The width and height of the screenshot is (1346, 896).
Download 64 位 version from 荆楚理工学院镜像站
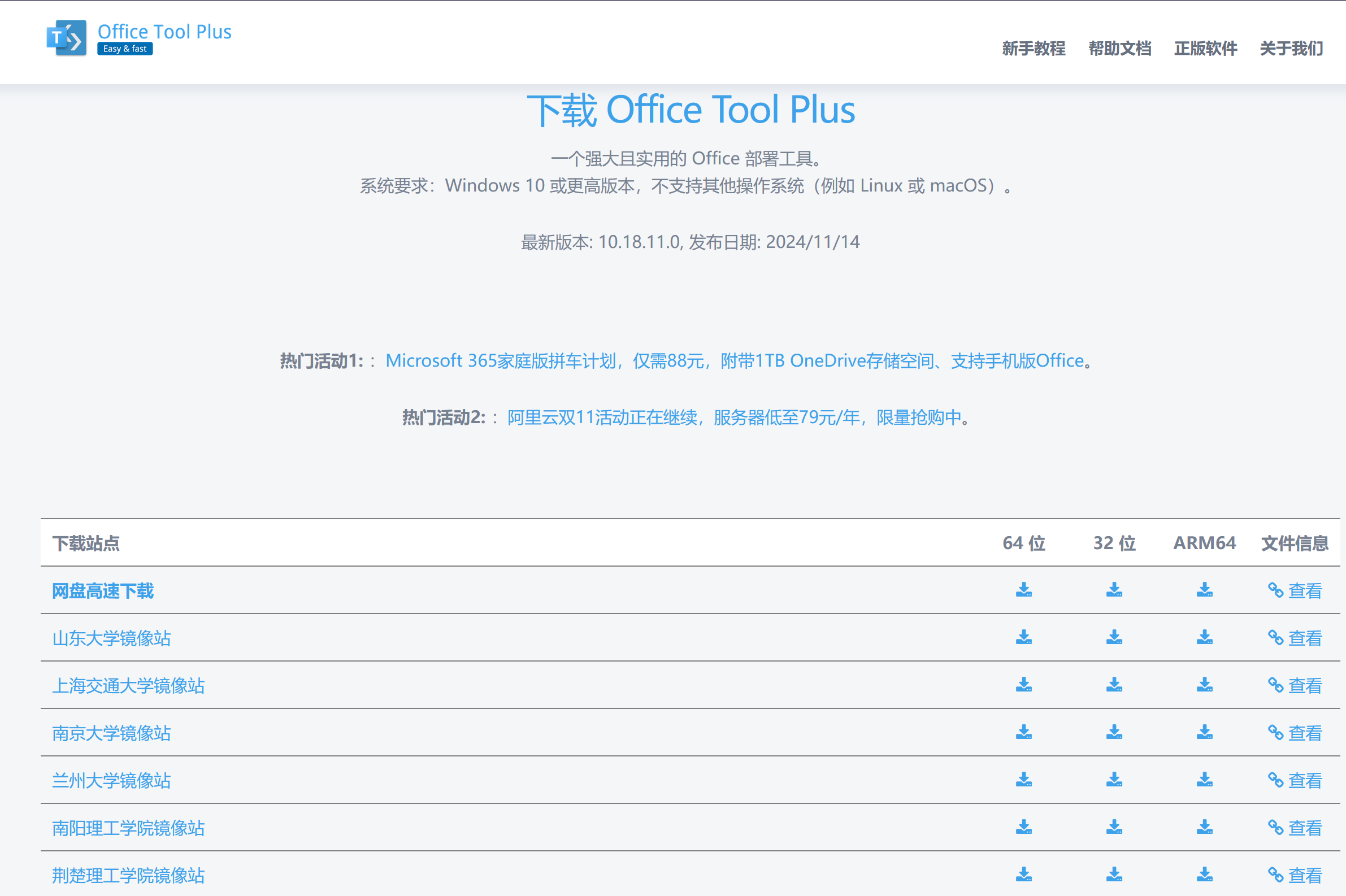point(1023,875)
